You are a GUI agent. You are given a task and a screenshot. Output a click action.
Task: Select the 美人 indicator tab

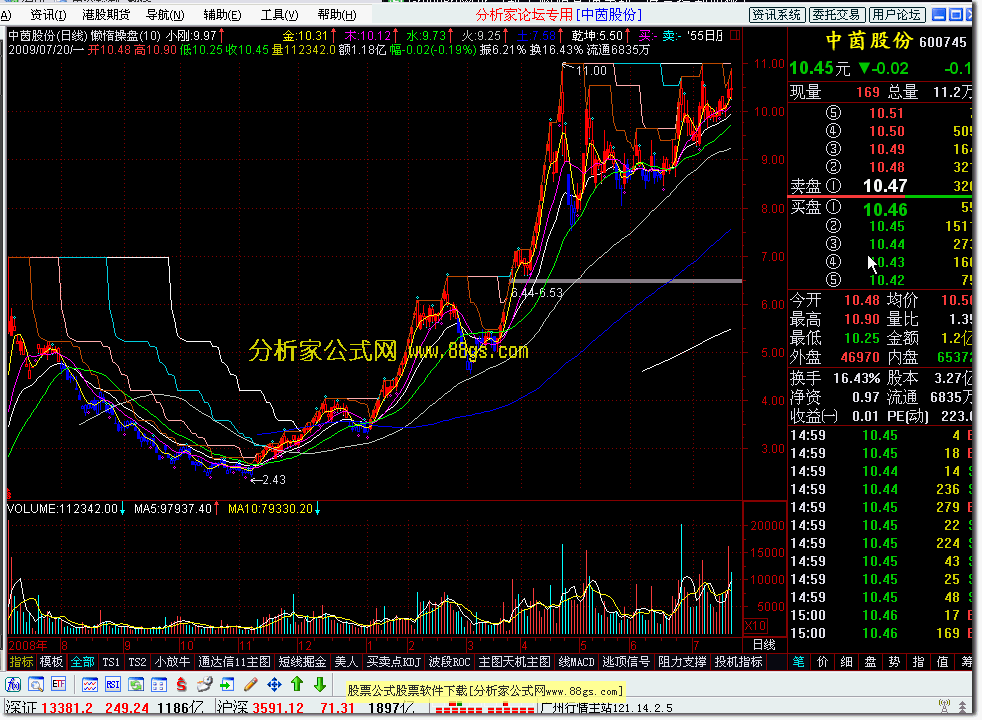click(x=346, y=662)
